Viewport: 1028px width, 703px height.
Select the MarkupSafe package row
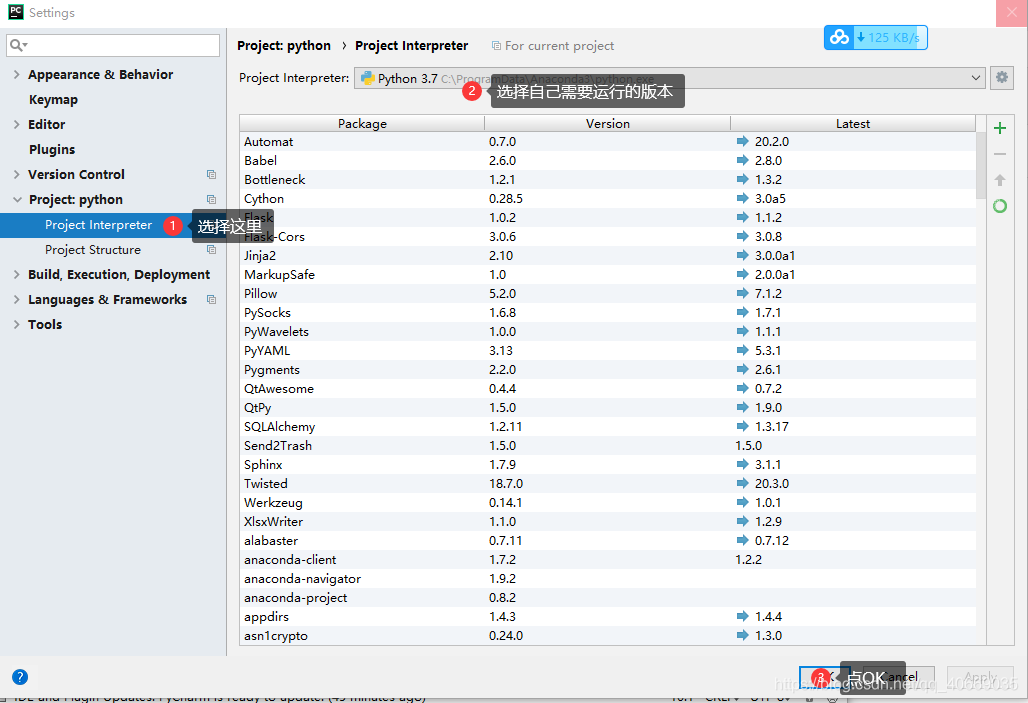608,274
